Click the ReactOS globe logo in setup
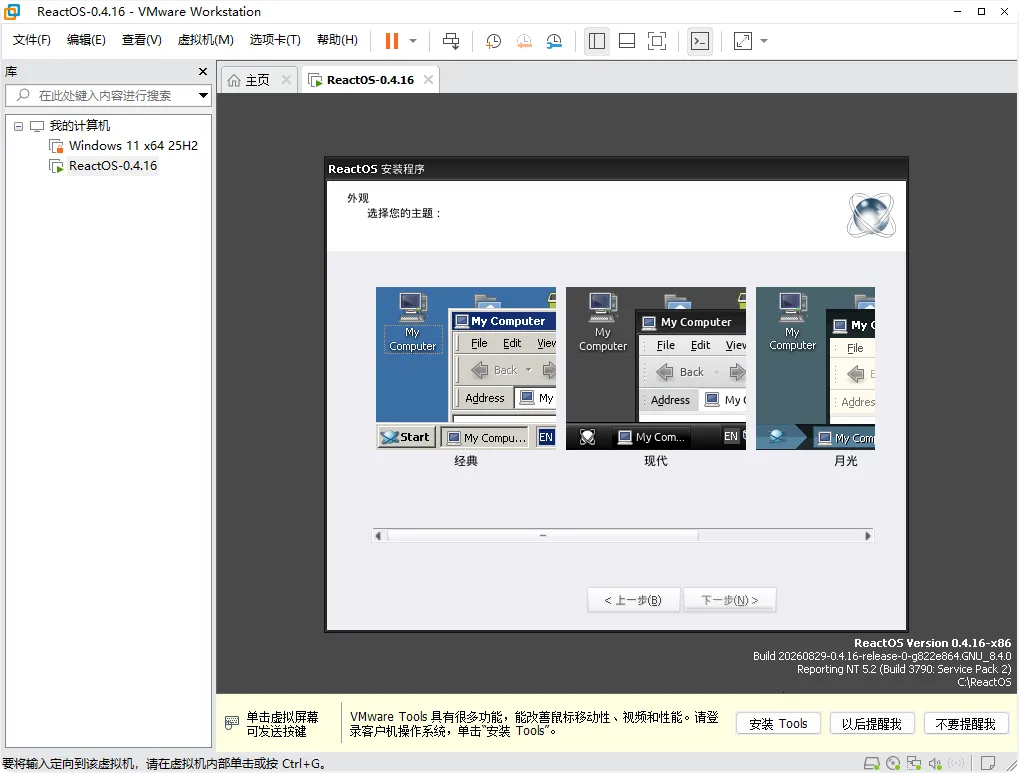 [871, 215]
